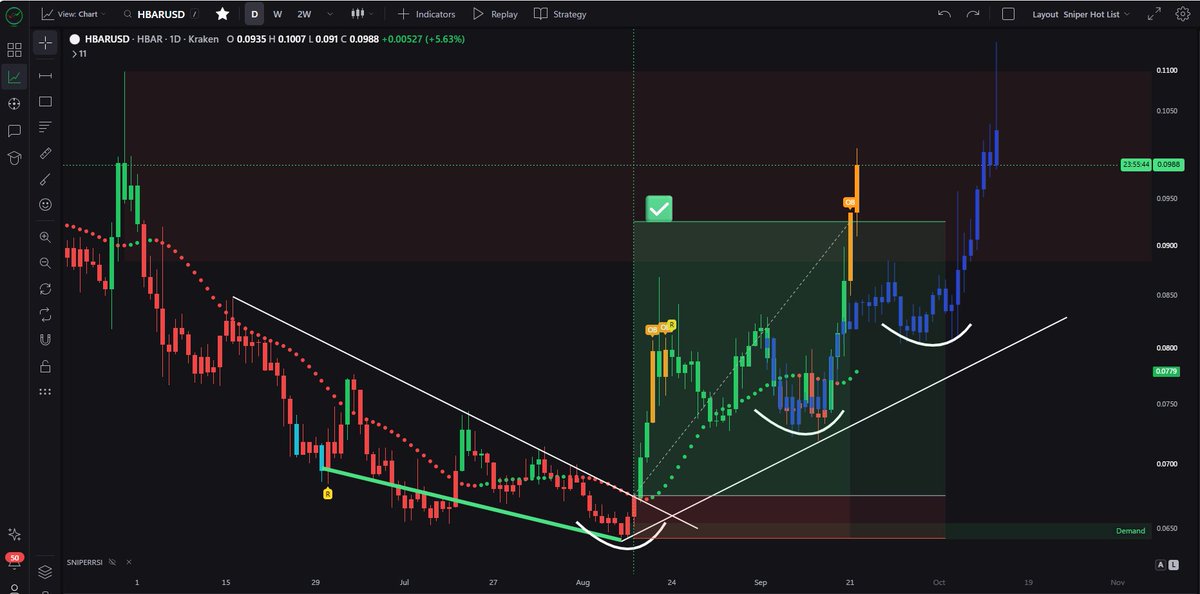Image resolution: width=1200 pixels, height=594 pixels.
Task: Open the scanner crosshair circle icon
Action: pyautogui.click(x=15, y=104)
